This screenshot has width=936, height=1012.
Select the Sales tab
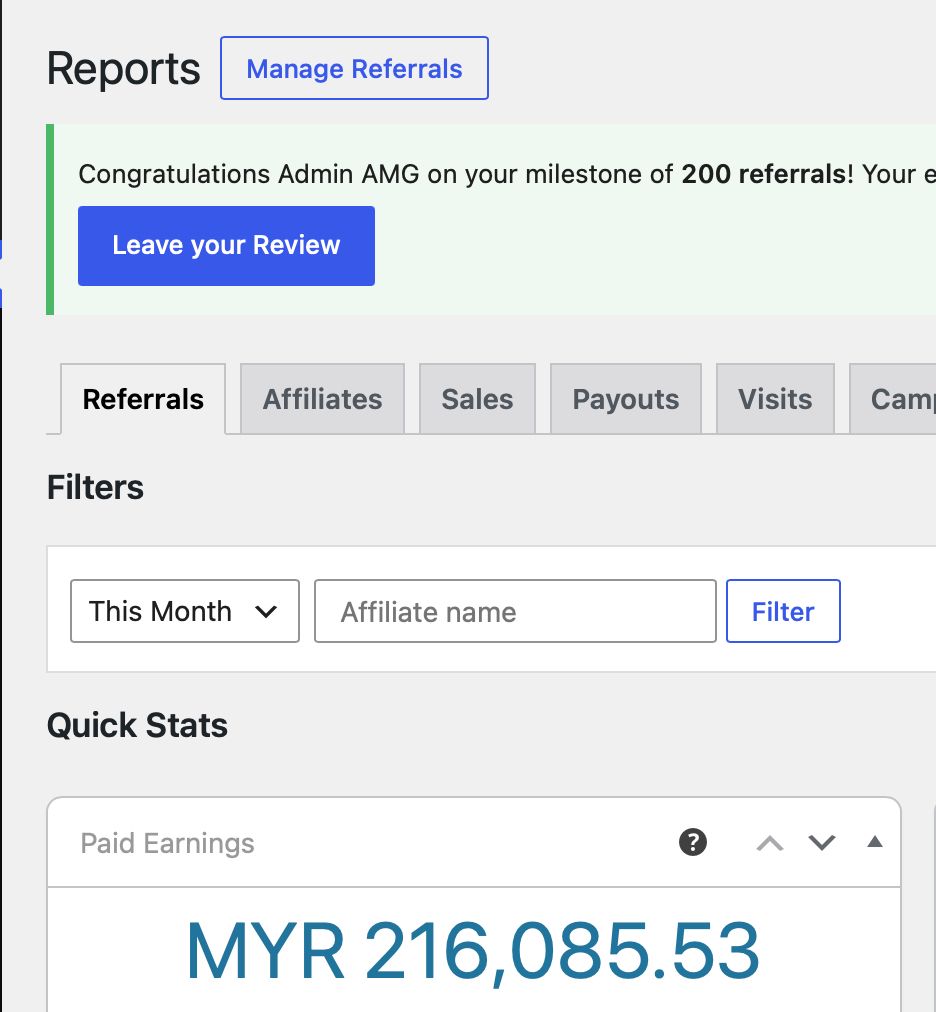[477, 399]
